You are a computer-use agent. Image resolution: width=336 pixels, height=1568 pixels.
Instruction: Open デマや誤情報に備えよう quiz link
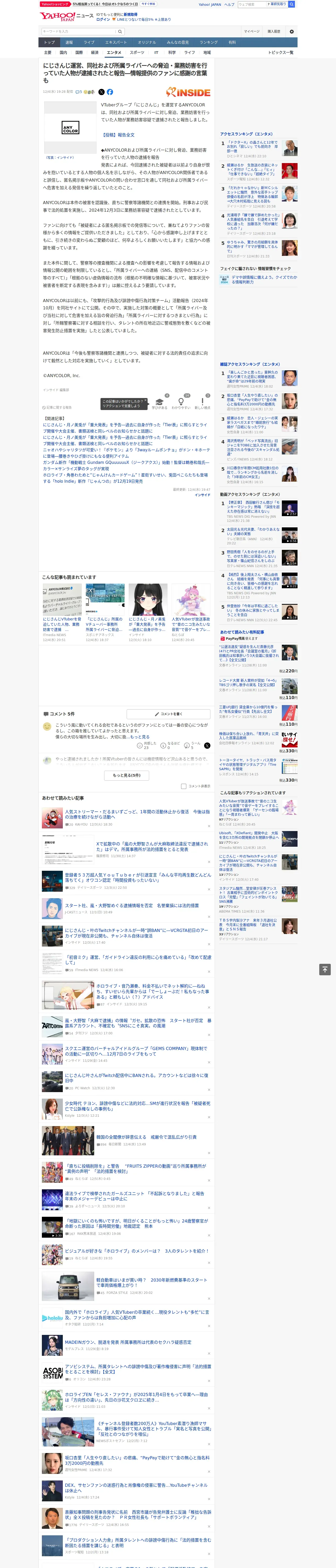(264, 279)
